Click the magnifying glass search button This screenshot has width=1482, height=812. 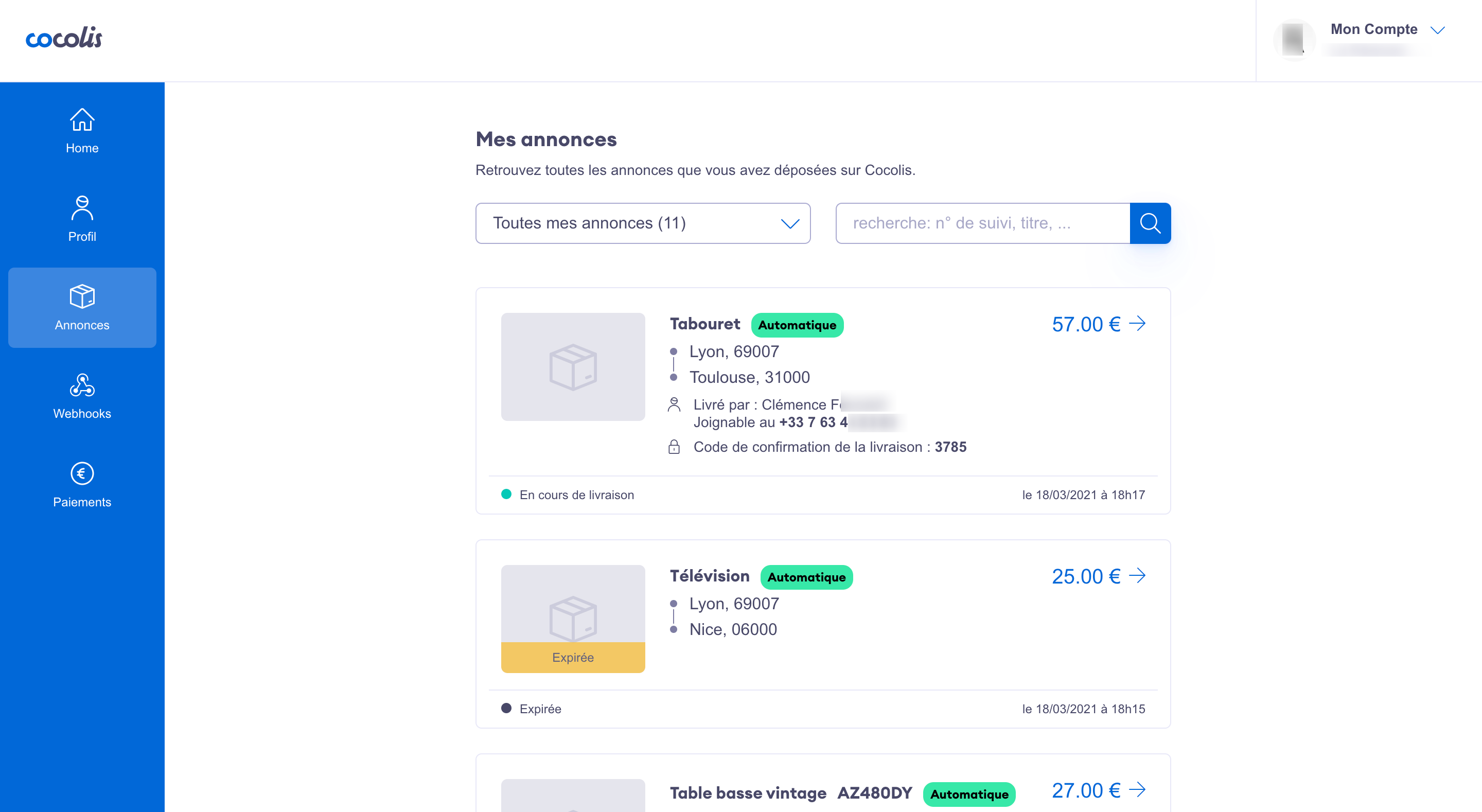[1150, 223]
